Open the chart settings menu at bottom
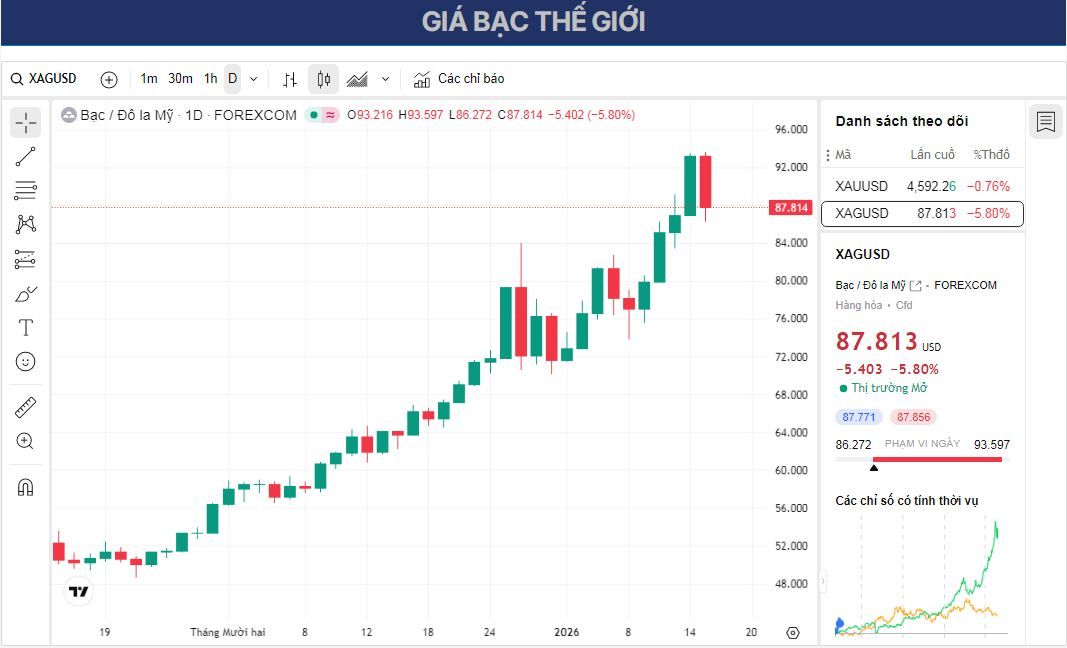 [793, 633]
